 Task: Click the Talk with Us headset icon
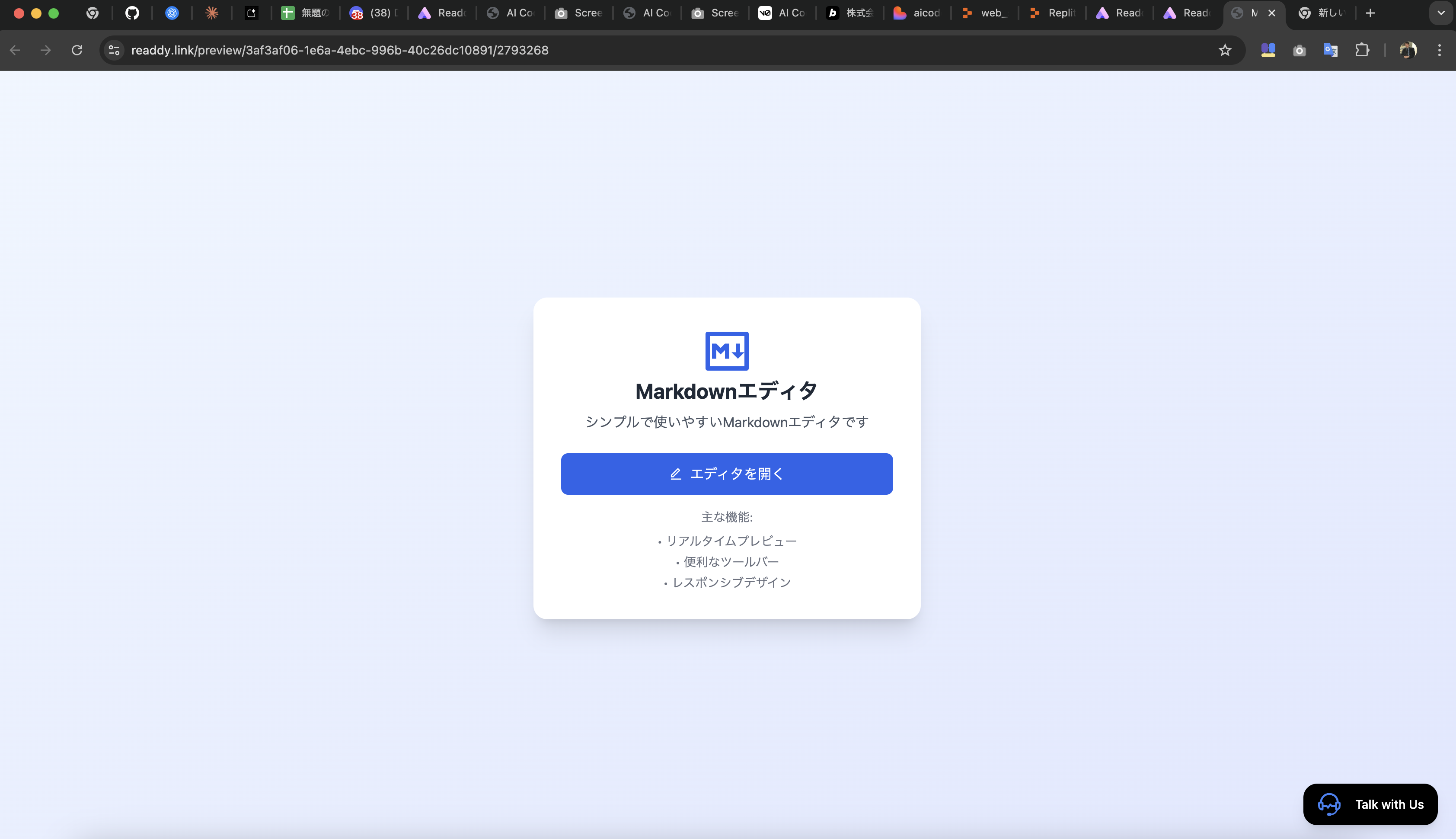[1329, 804]
